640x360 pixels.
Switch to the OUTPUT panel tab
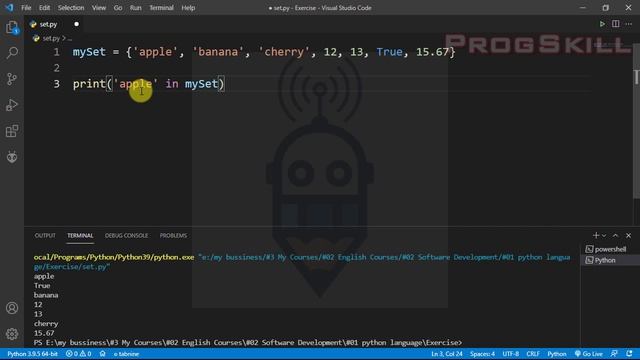[45, 236]
